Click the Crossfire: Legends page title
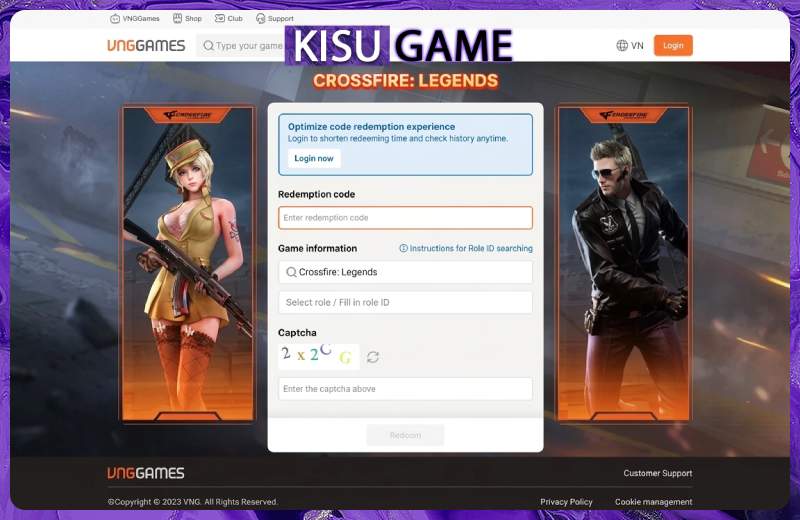Viewport: 800px width, 520px height. point(406,81)
